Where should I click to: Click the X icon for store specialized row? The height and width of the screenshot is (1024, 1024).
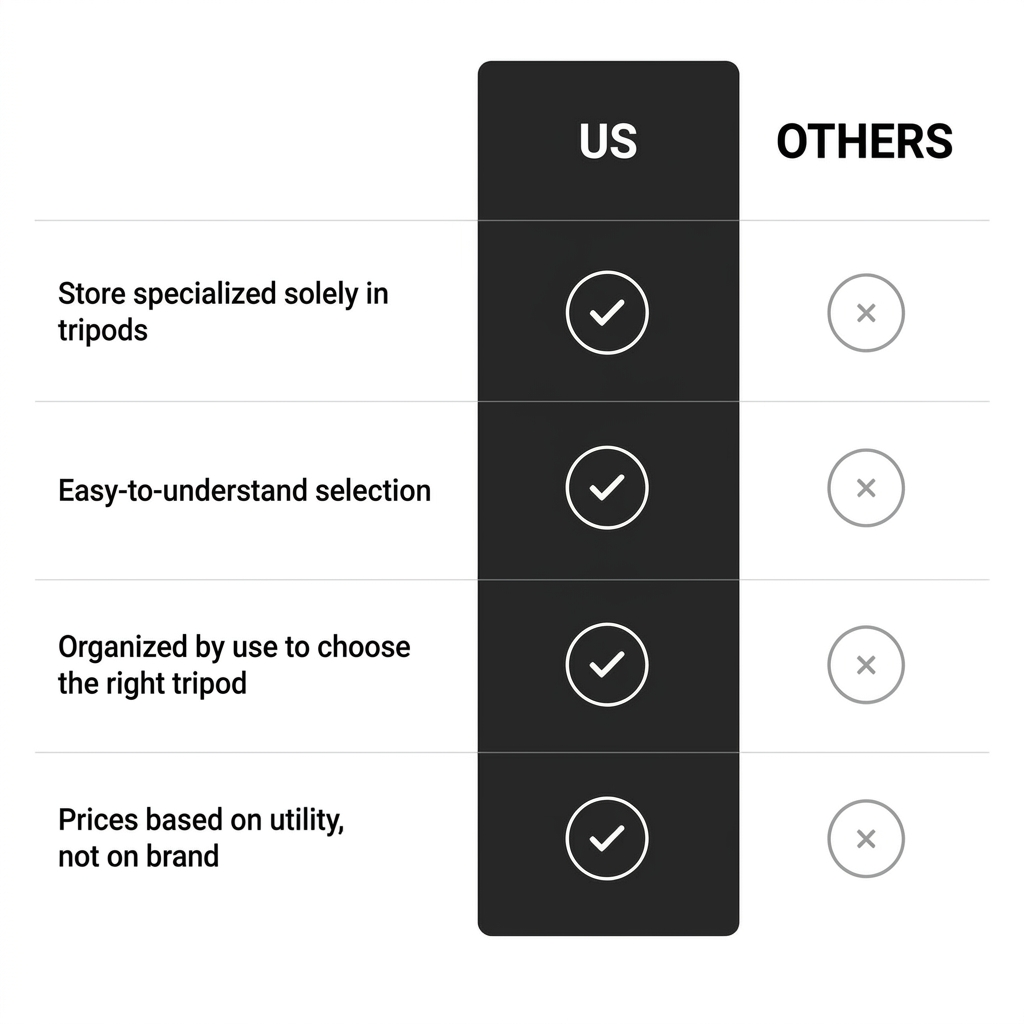pyautogui.click(x=866, y=313)
